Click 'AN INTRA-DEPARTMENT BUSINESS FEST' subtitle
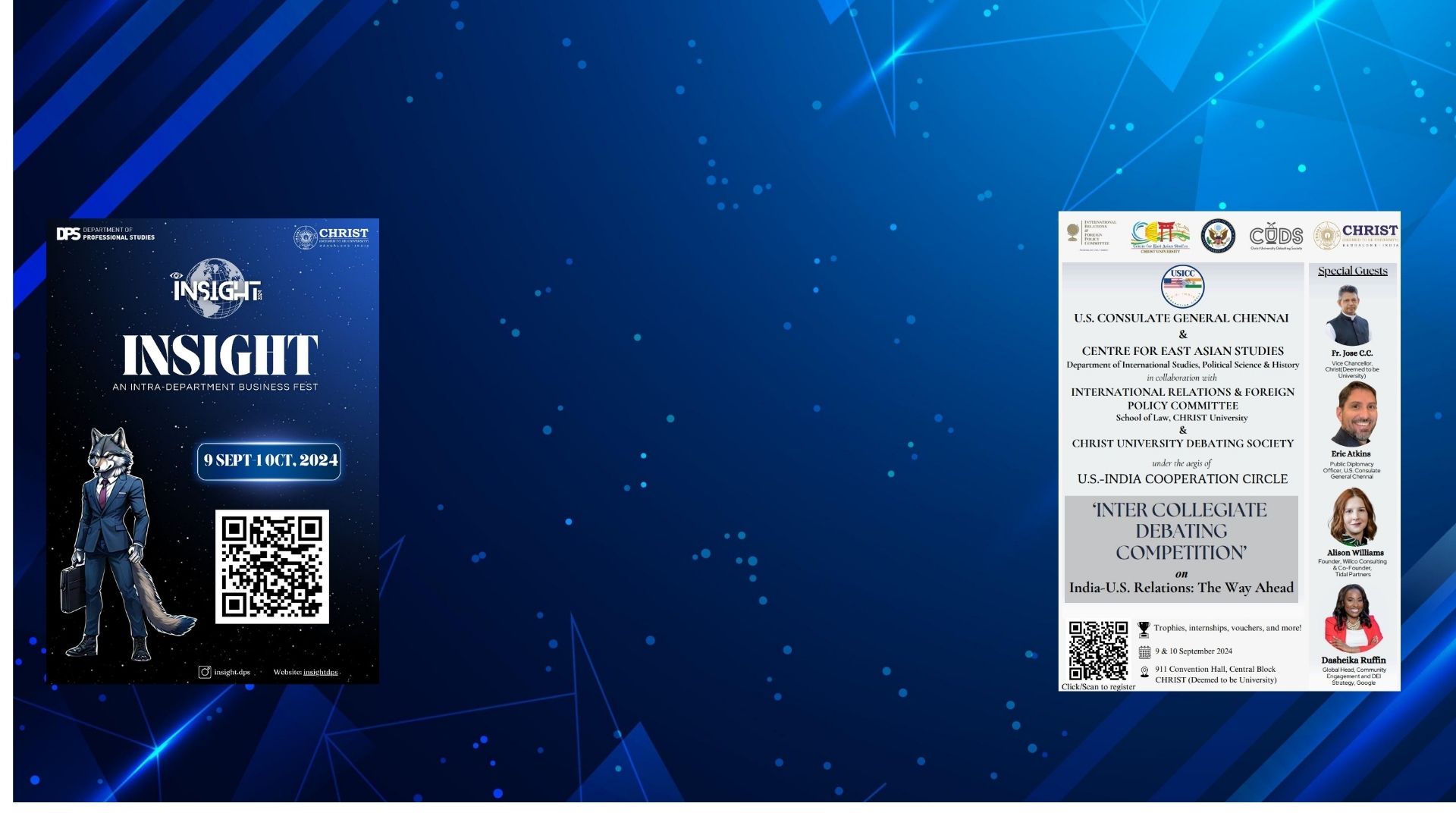The height and width of the screenshot is (819, 1456). tap(215, 387)
